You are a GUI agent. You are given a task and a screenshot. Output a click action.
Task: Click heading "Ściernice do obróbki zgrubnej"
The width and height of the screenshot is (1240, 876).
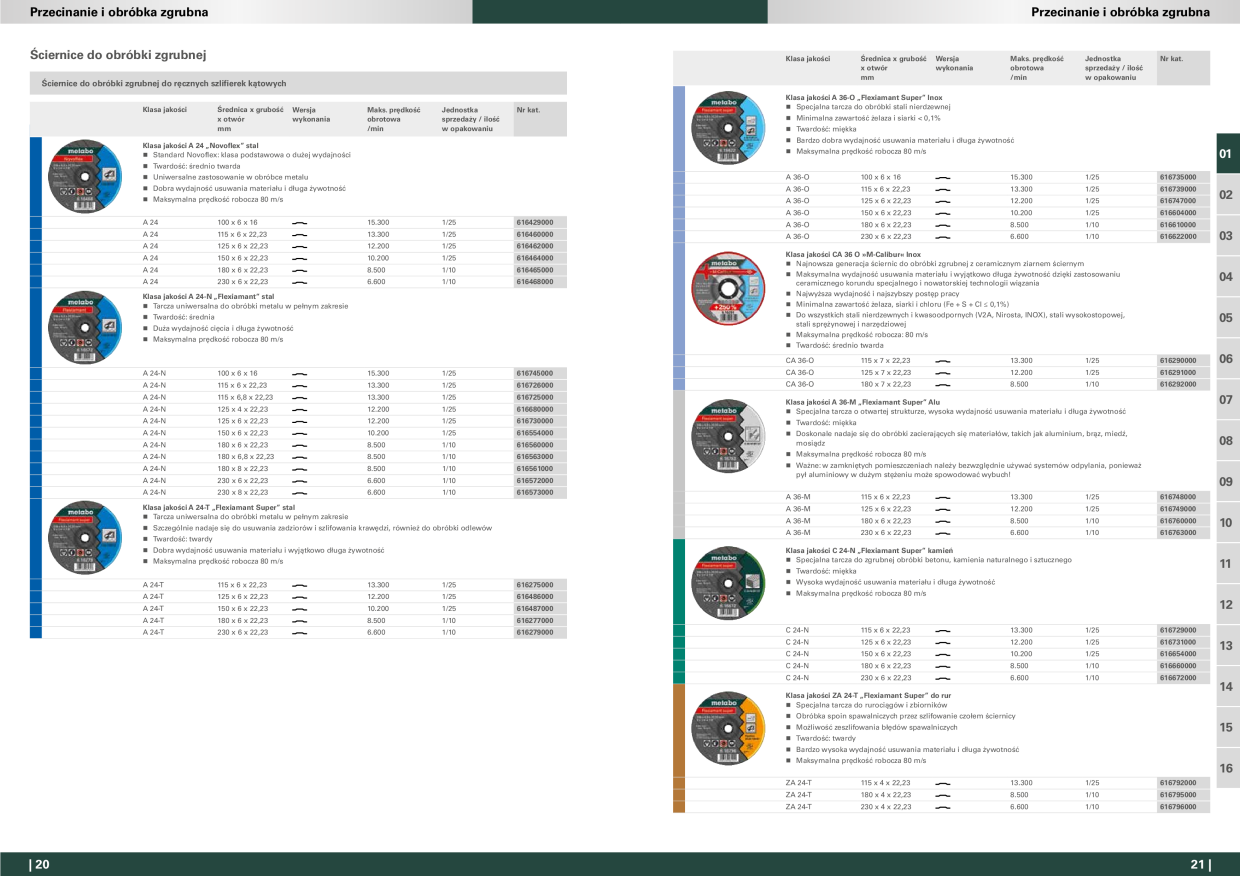coord(119,55)
